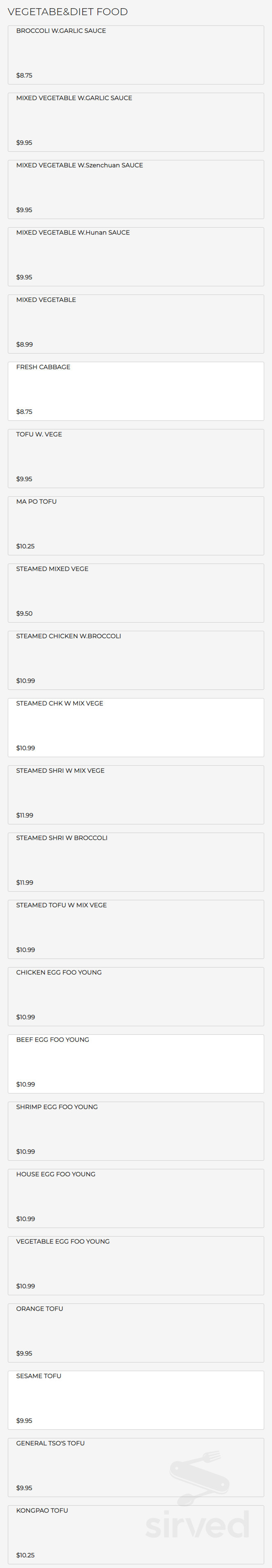Open Vegetable Egg Foo Young item

136,1265
